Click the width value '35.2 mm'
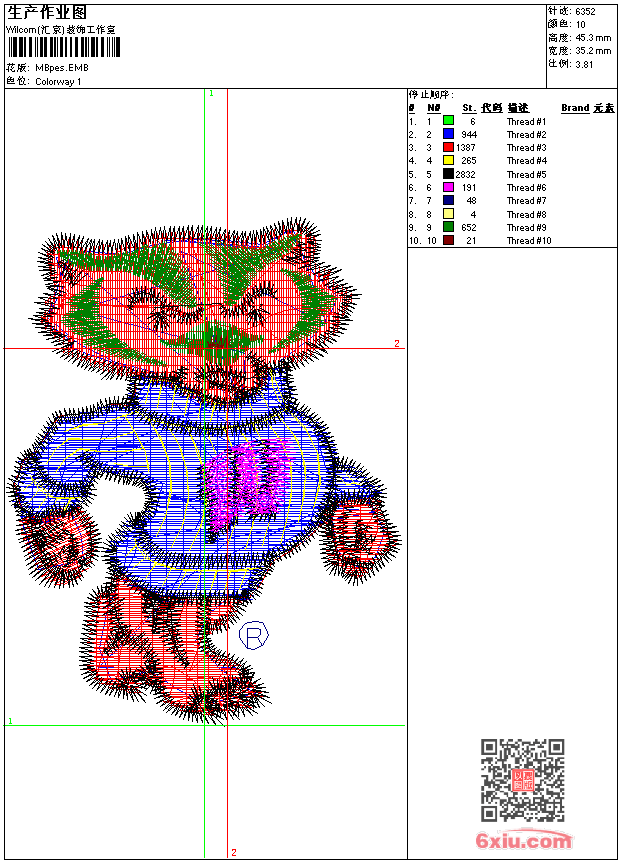This screenshot has height=860, width=620. 593,51
